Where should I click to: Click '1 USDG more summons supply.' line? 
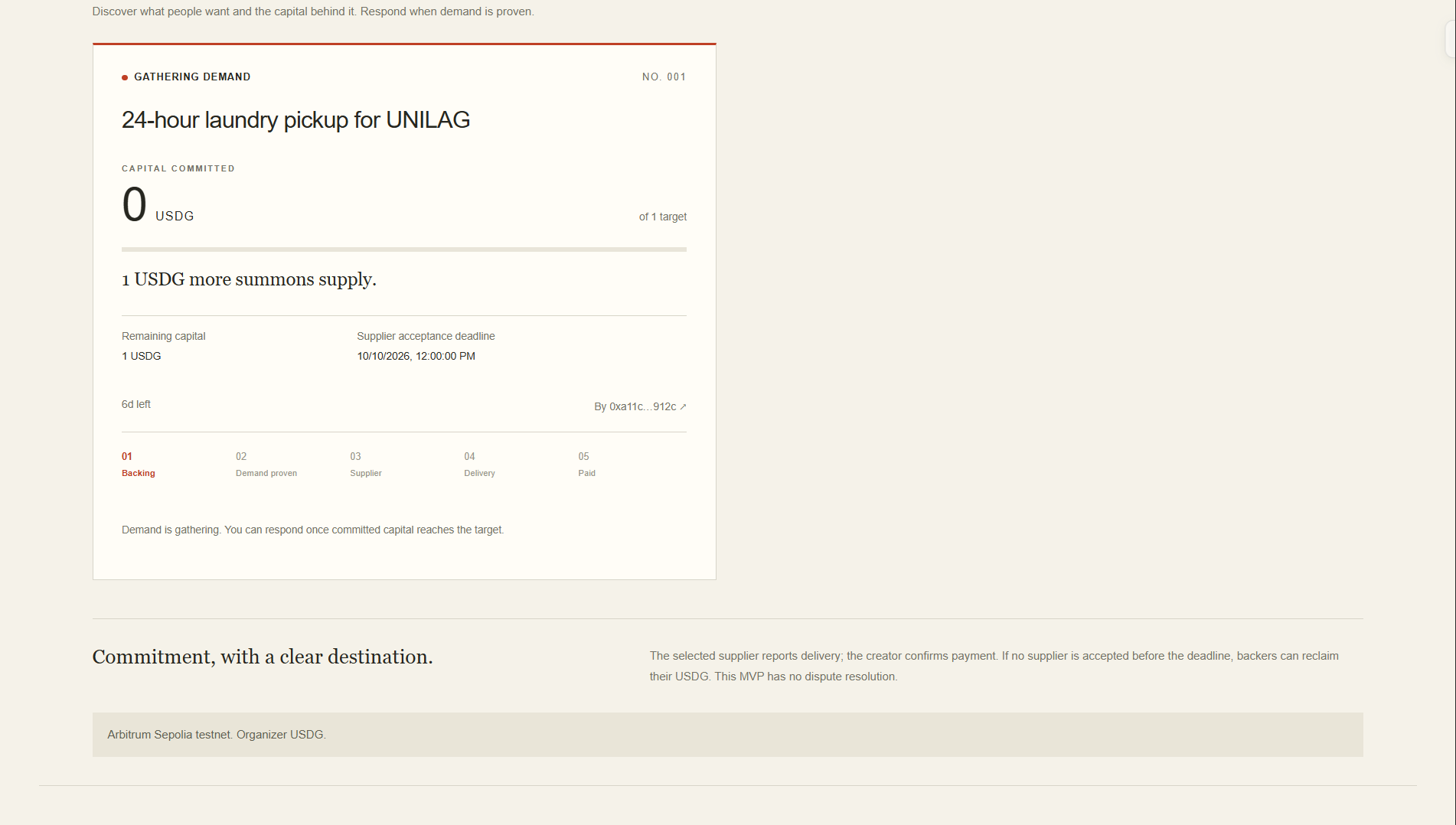249,279
